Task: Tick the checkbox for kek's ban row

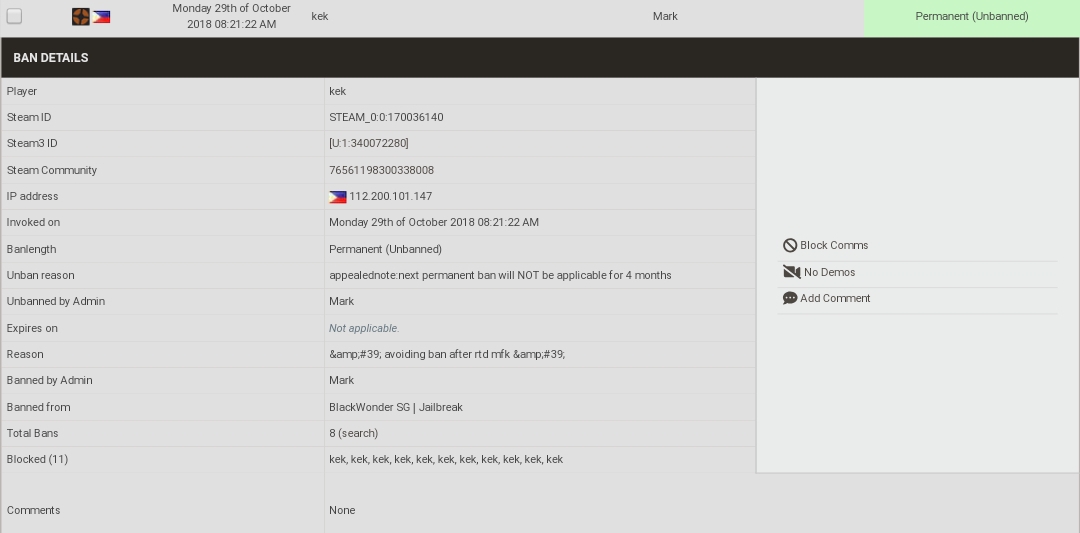Action: tap(14, 16)
